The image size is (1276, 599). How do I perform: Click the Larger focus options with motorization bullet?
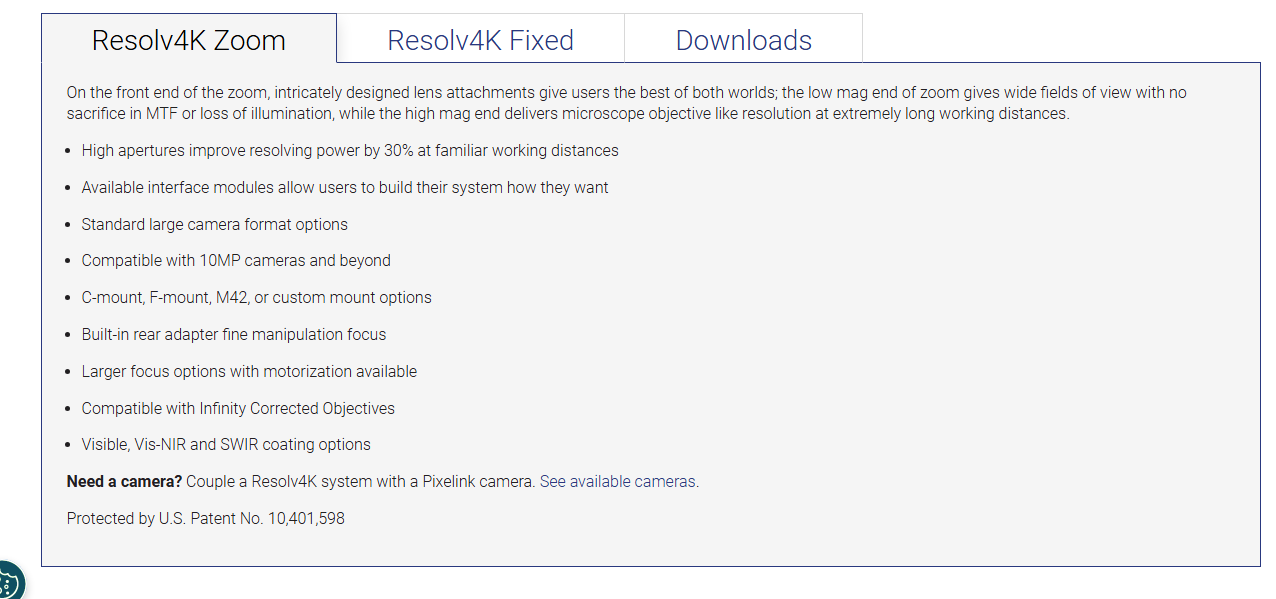point(249,371)
